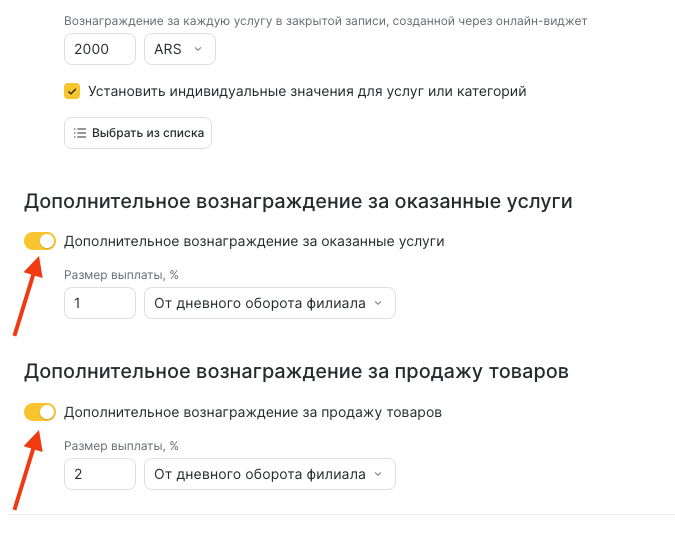
Task: Click label text beside the services toggle
Action: click(x=254, y=241)
